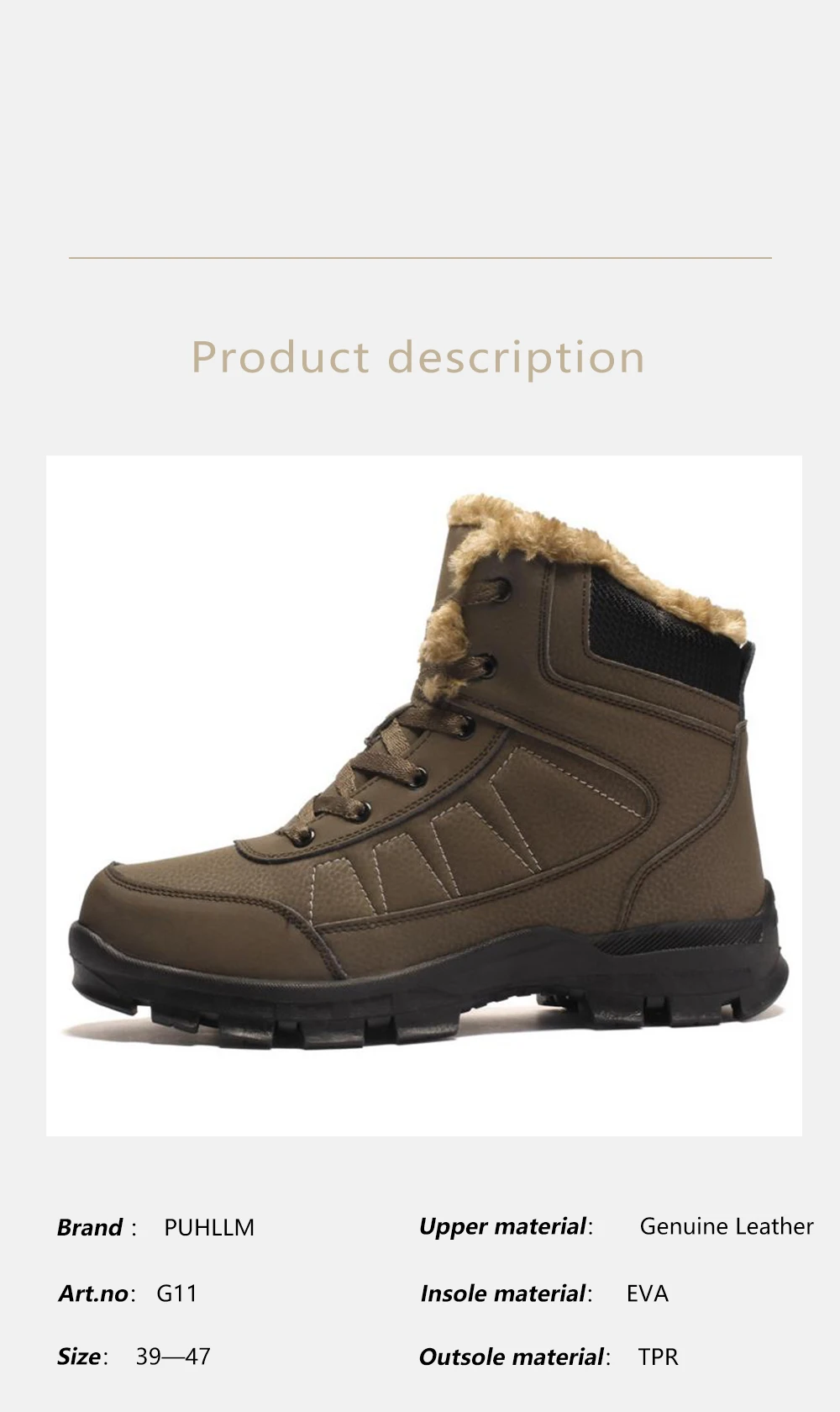
Task: Click the G11 article number
Action: click(177, 1293)
